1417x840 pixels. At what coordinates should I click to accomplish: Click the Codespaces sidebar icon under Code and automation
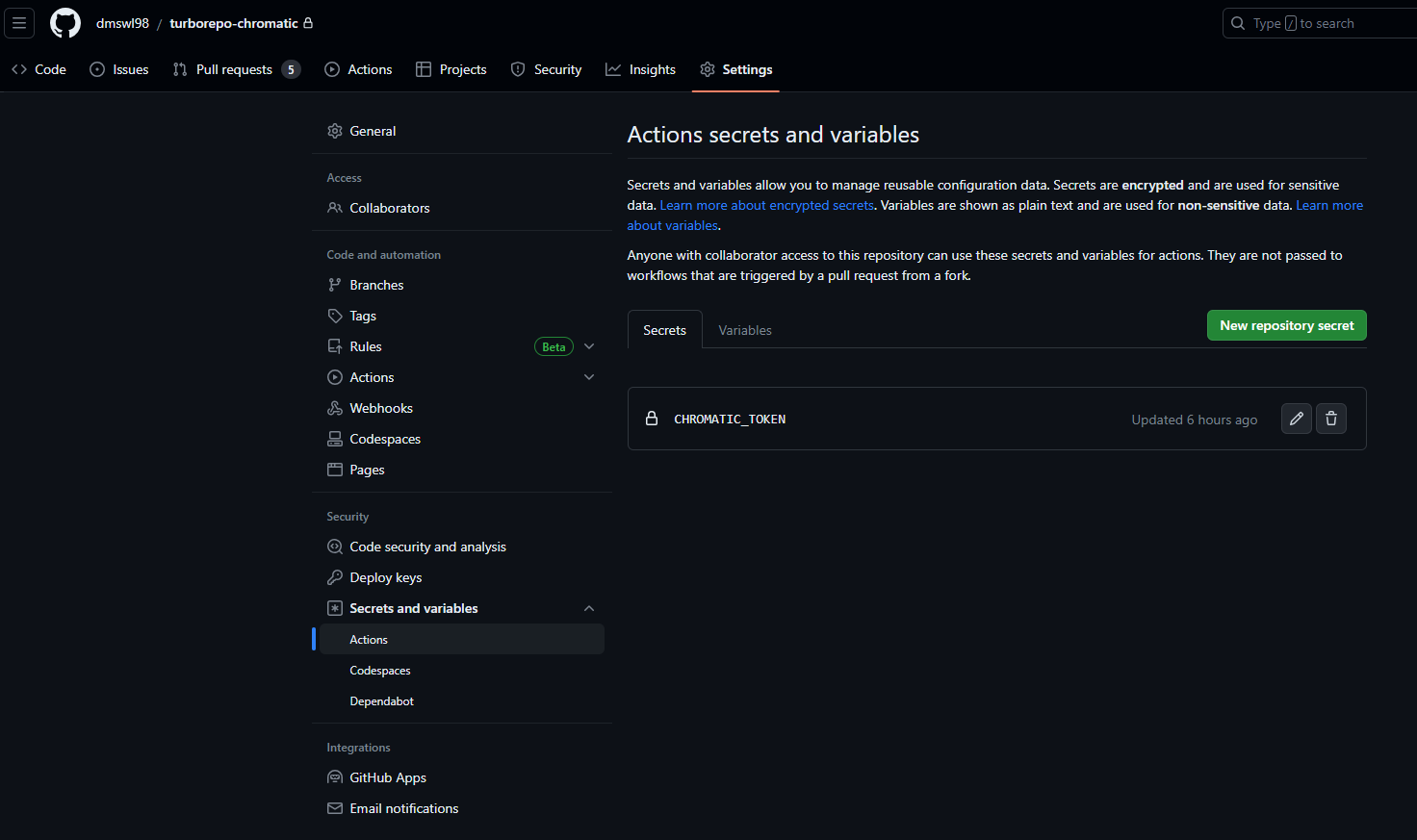pyautogui.click(x=335, y=439)
